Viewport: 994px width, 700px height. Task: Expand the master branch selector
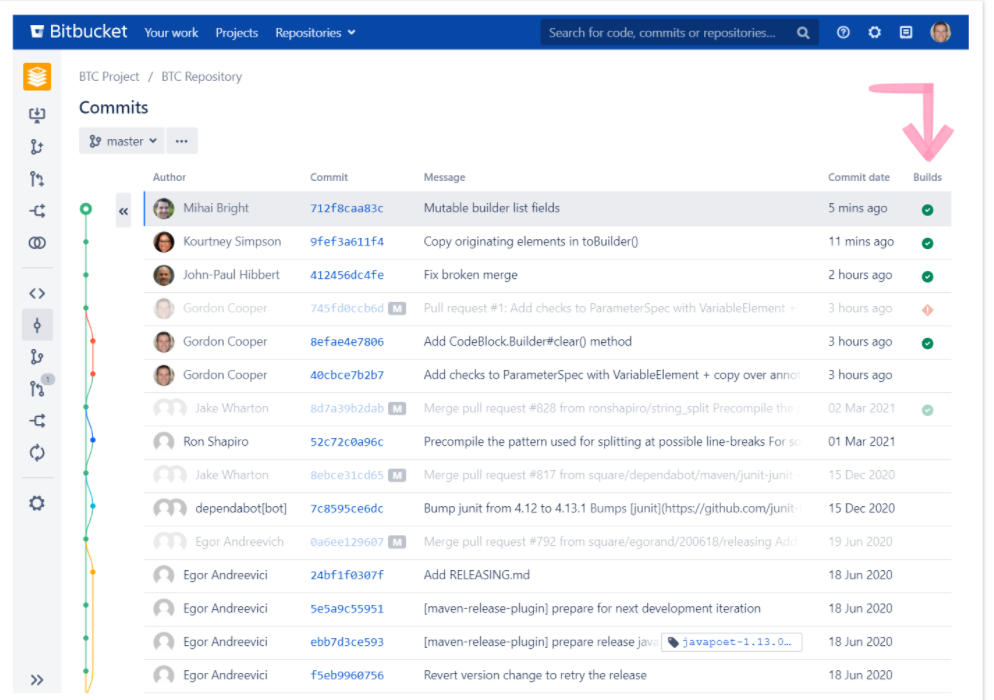click(122, 141)
